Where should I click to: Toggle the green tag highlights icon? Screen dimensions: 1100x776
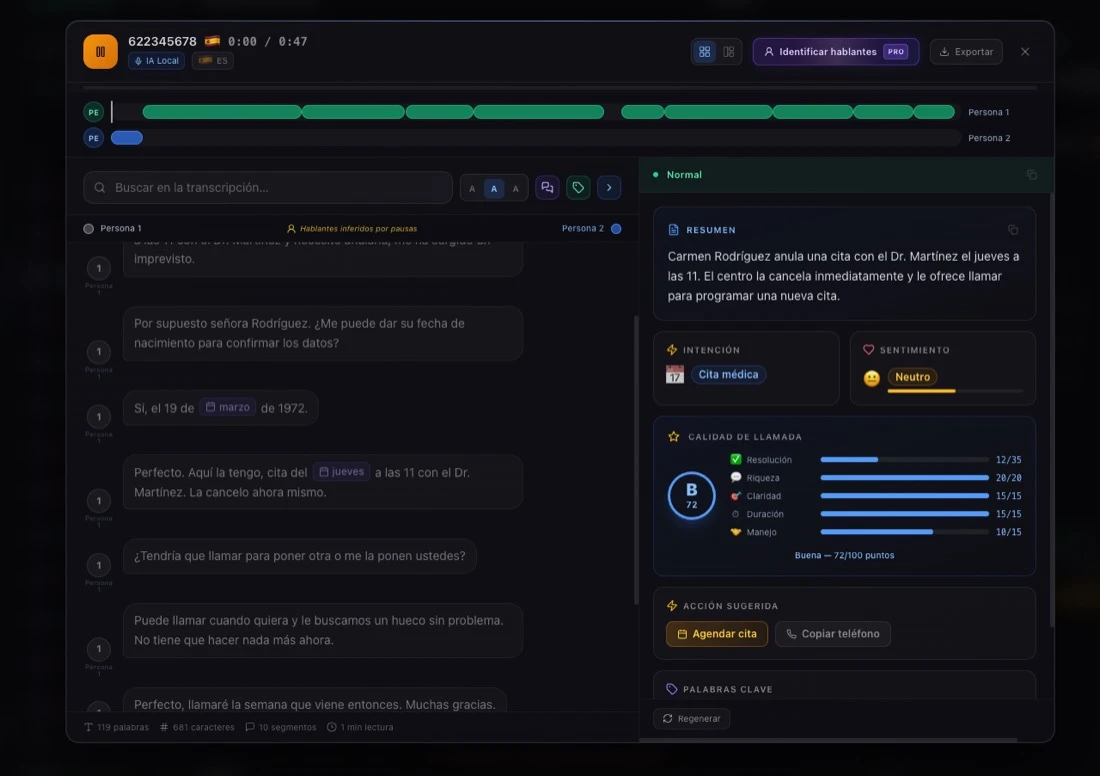(578, 188)
